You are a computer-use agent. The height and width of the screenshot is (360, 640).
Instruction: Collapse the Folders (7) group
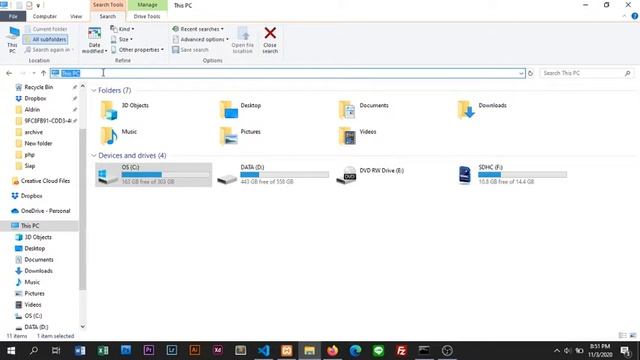[94, 90]
